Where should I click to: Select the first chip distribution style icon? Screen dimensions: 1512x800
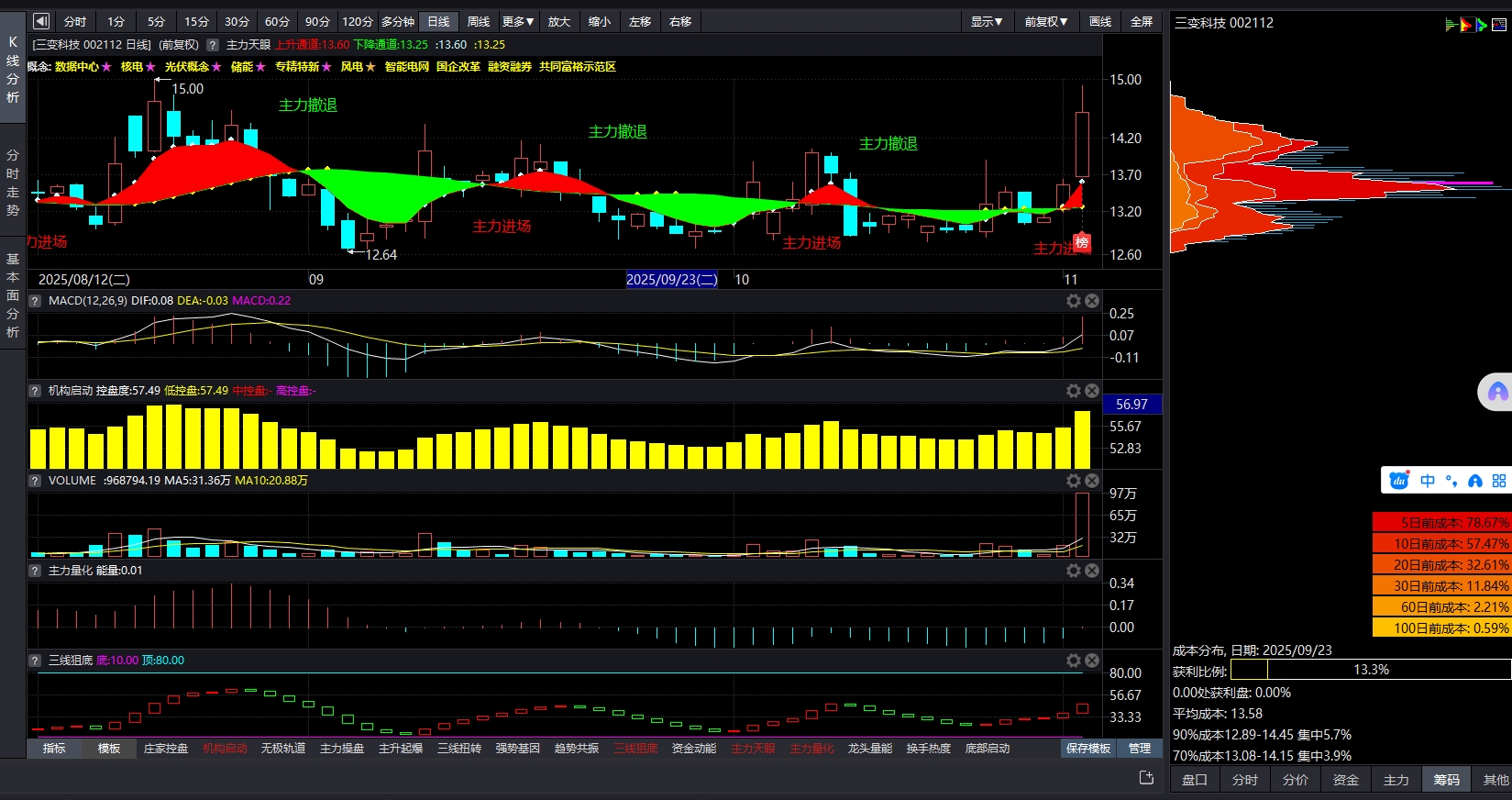(1451, 25)
